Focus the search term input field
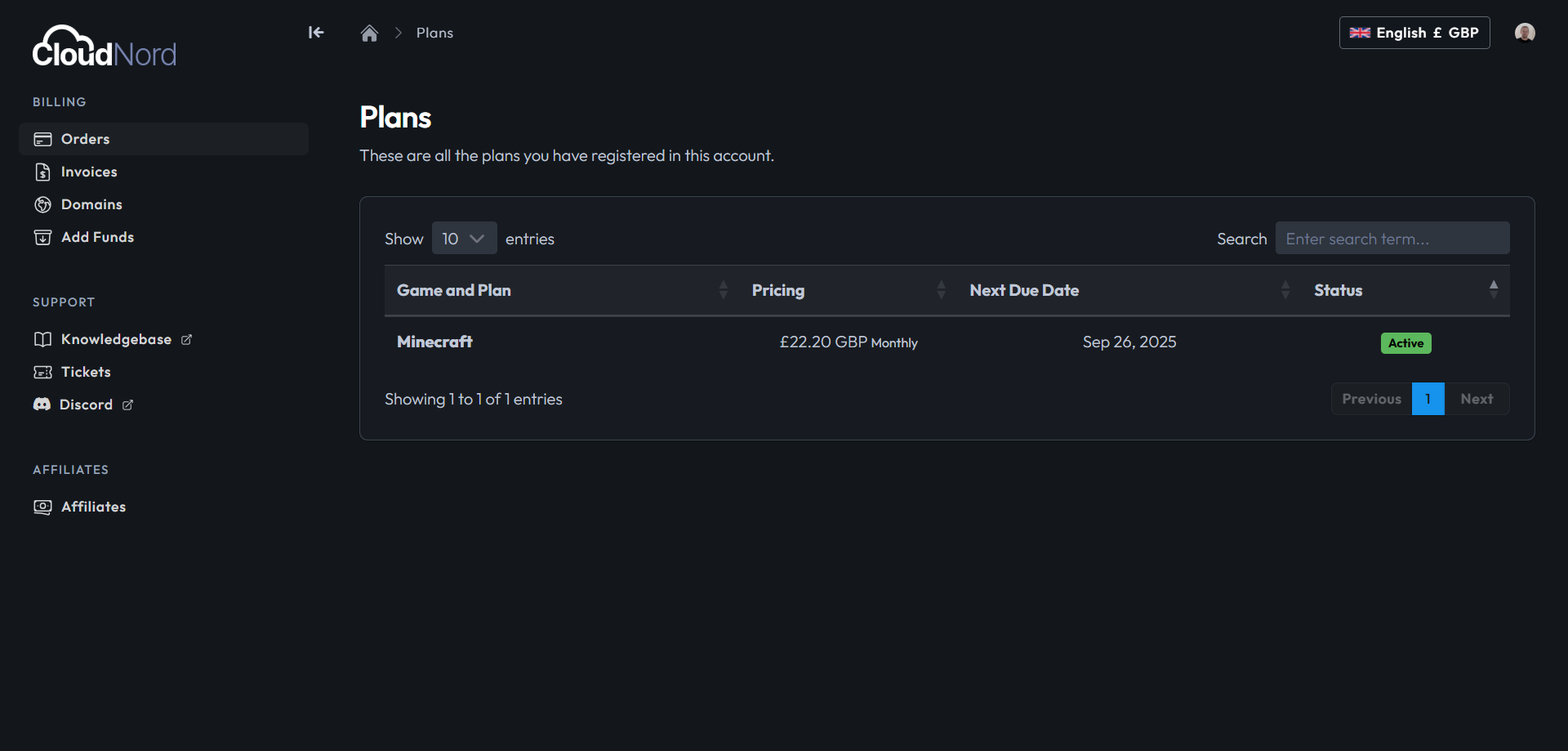This screenshot has height=751, width=1568. point(1392,239)
